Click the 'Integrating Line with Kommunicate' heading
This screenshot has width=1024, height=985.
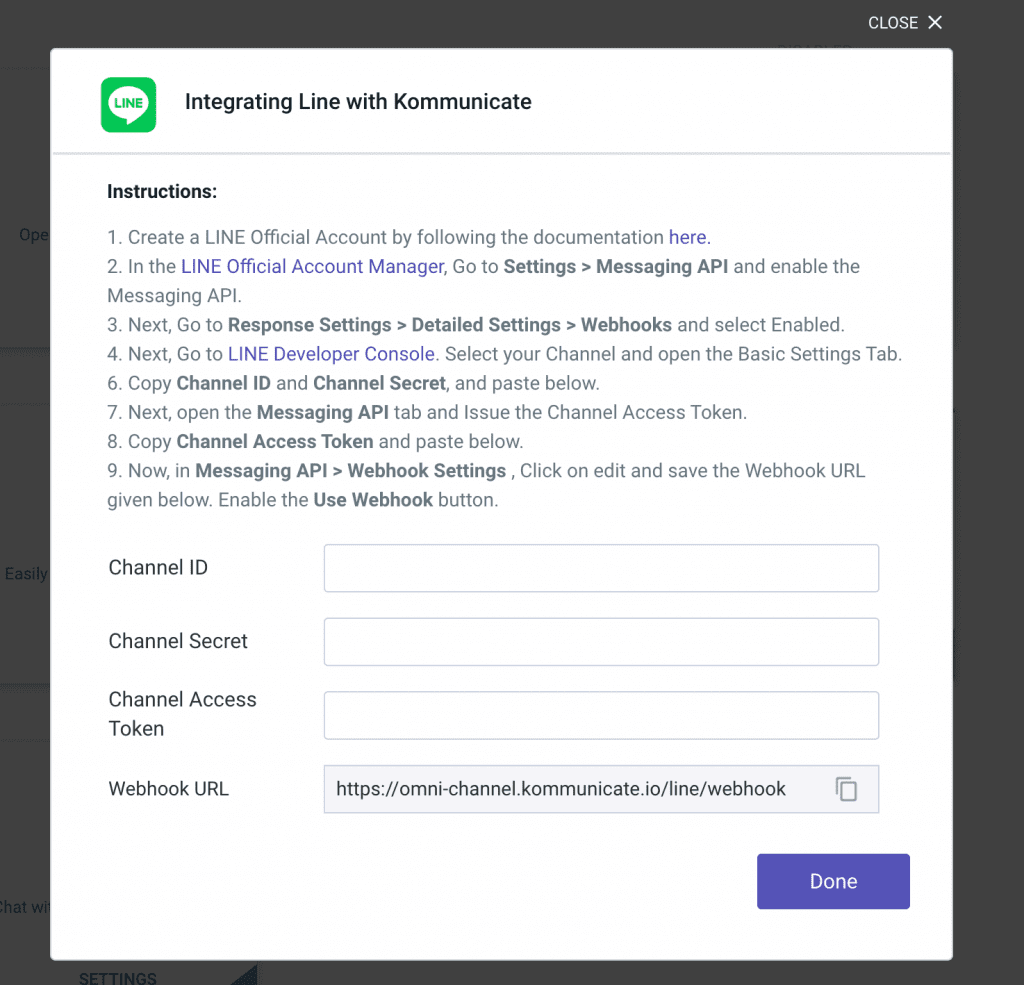coord(358,102)
